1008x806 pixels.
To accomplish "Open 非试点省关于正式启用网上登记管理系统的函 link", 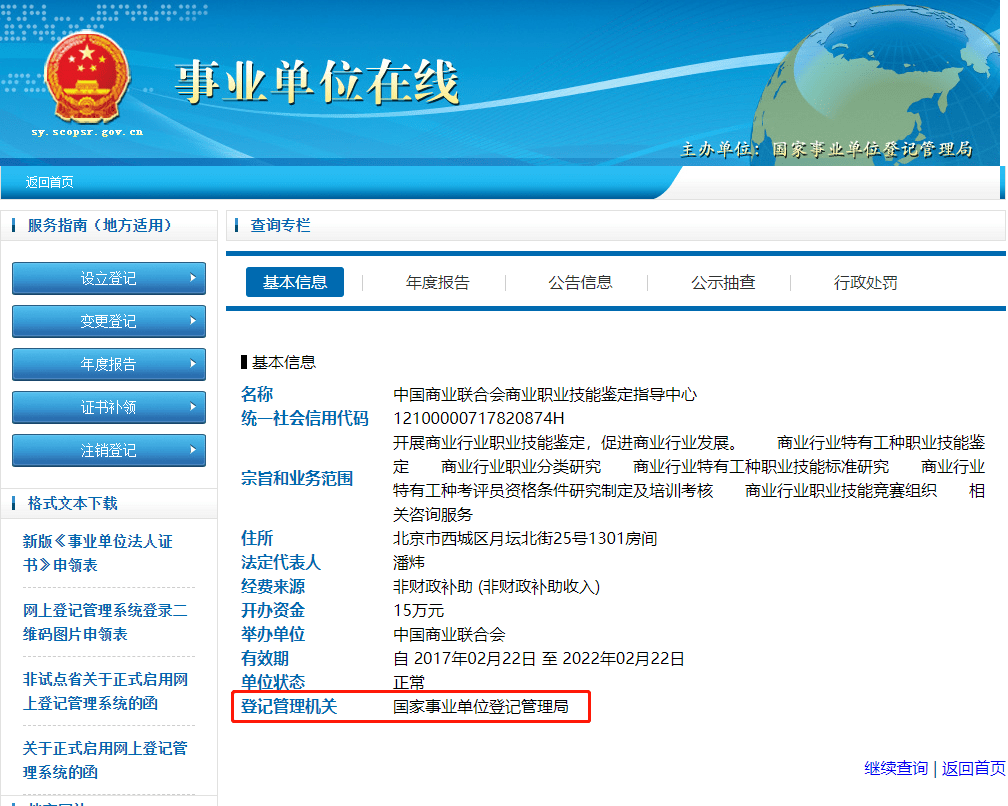I will (x=105, y=691).
